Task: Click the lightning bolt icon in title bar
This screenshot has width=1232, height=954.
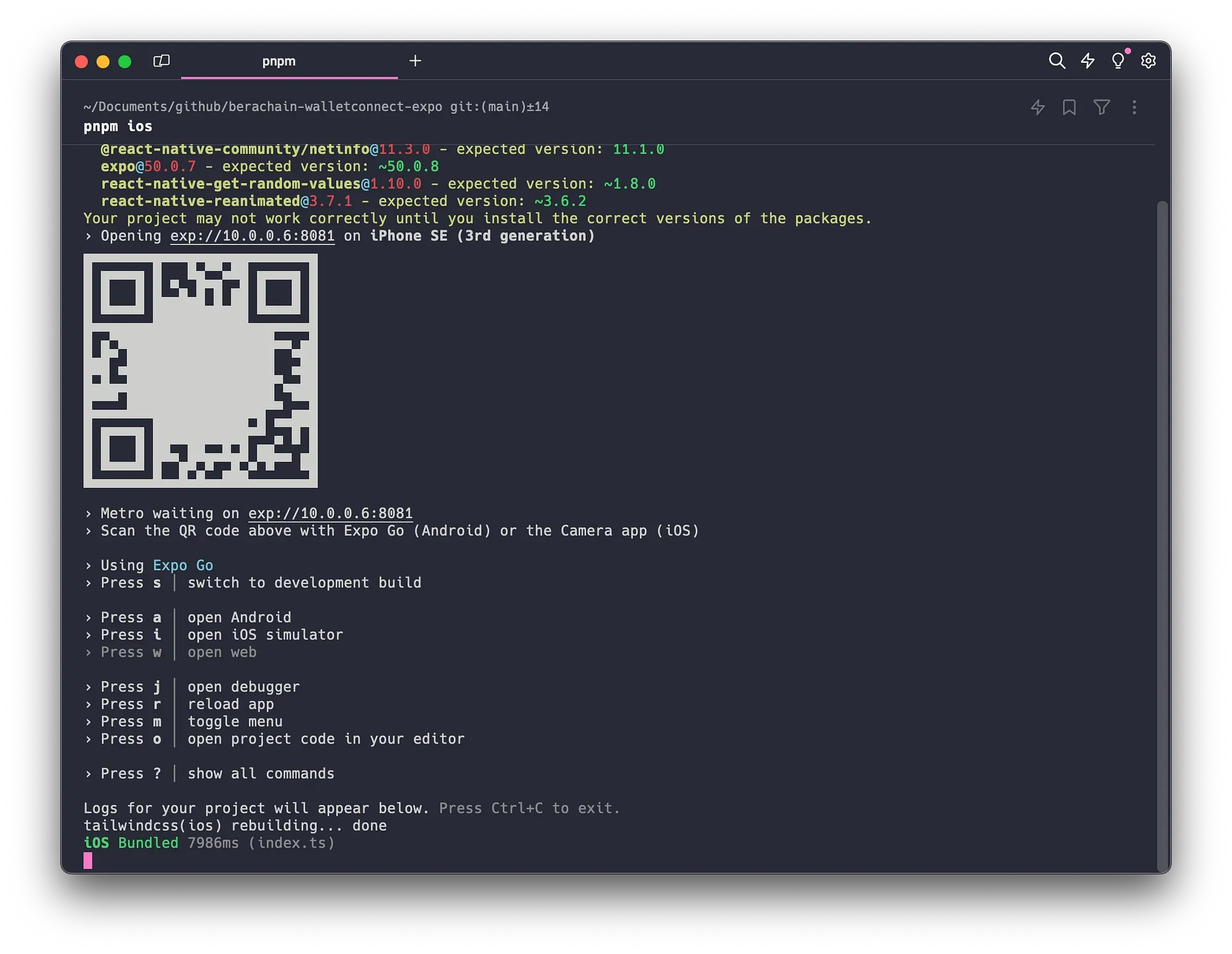Action: coord(1088,60)
